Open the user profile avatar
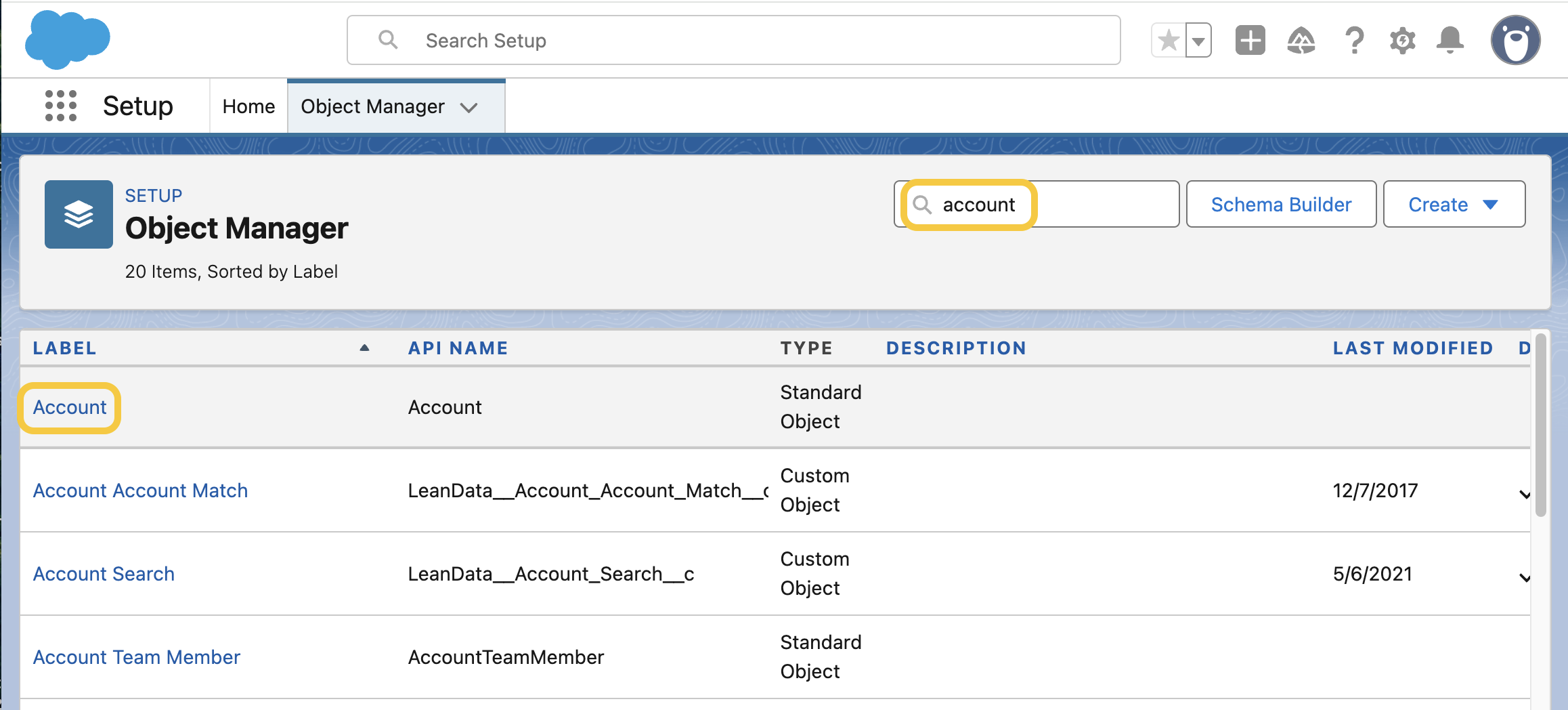 pos(1515,41)
